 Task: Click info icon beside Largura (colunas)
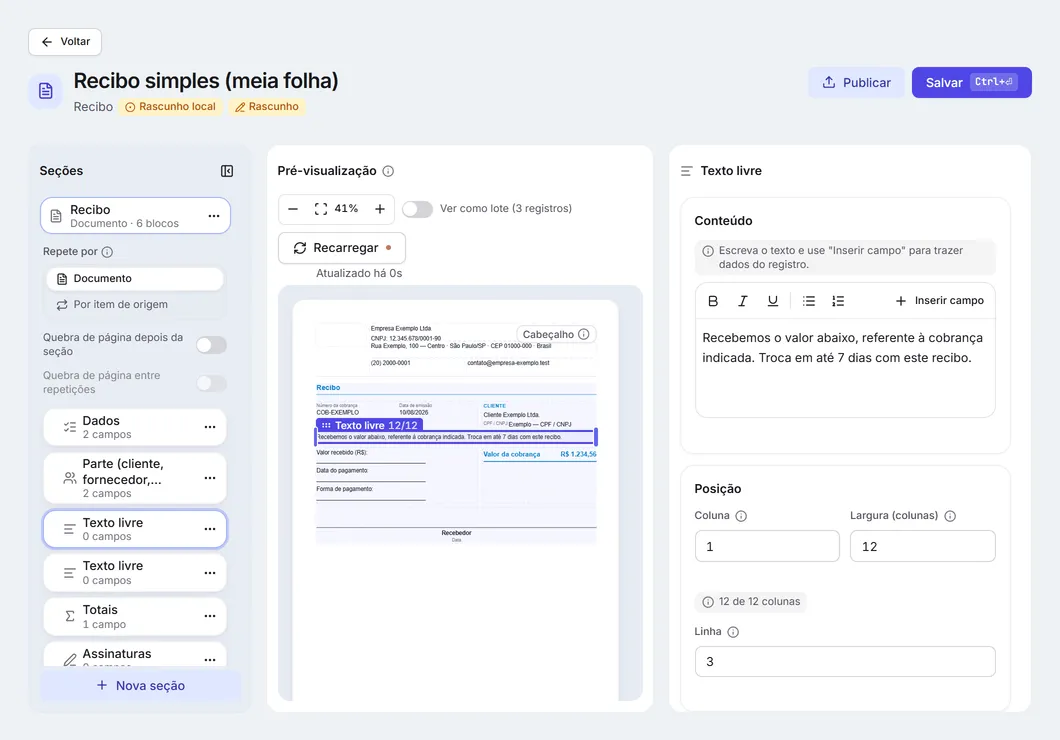(x=950, y=516)
